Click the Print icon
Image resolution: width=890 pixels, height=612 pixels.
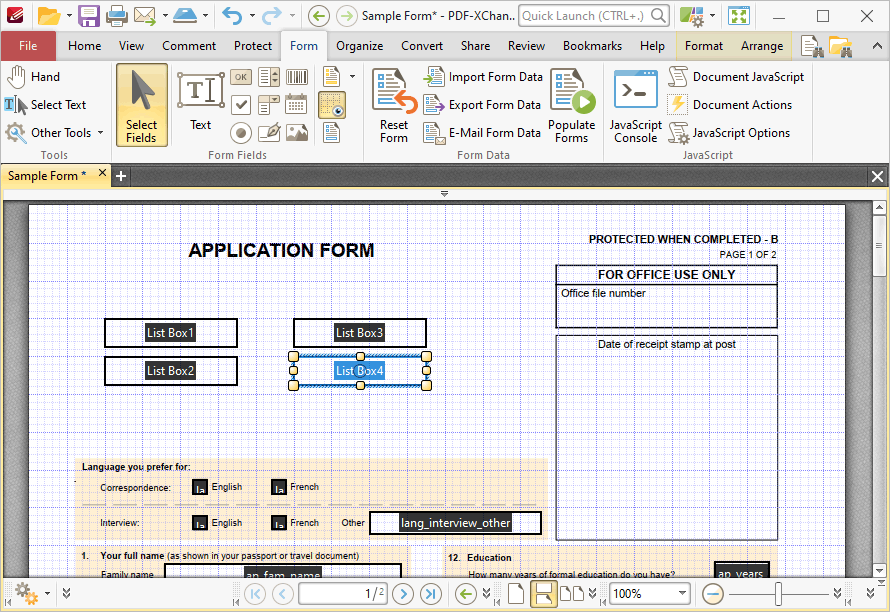coord(117,16)
